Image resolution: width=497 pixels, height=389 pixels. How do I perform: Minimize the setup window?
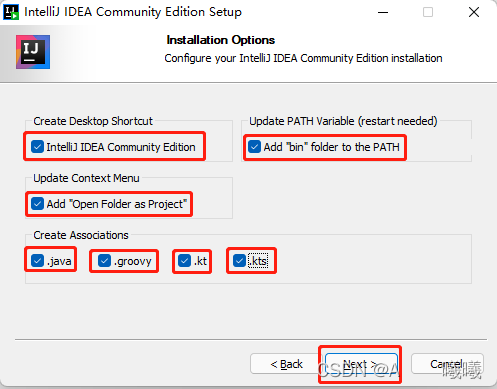(383, 12)
